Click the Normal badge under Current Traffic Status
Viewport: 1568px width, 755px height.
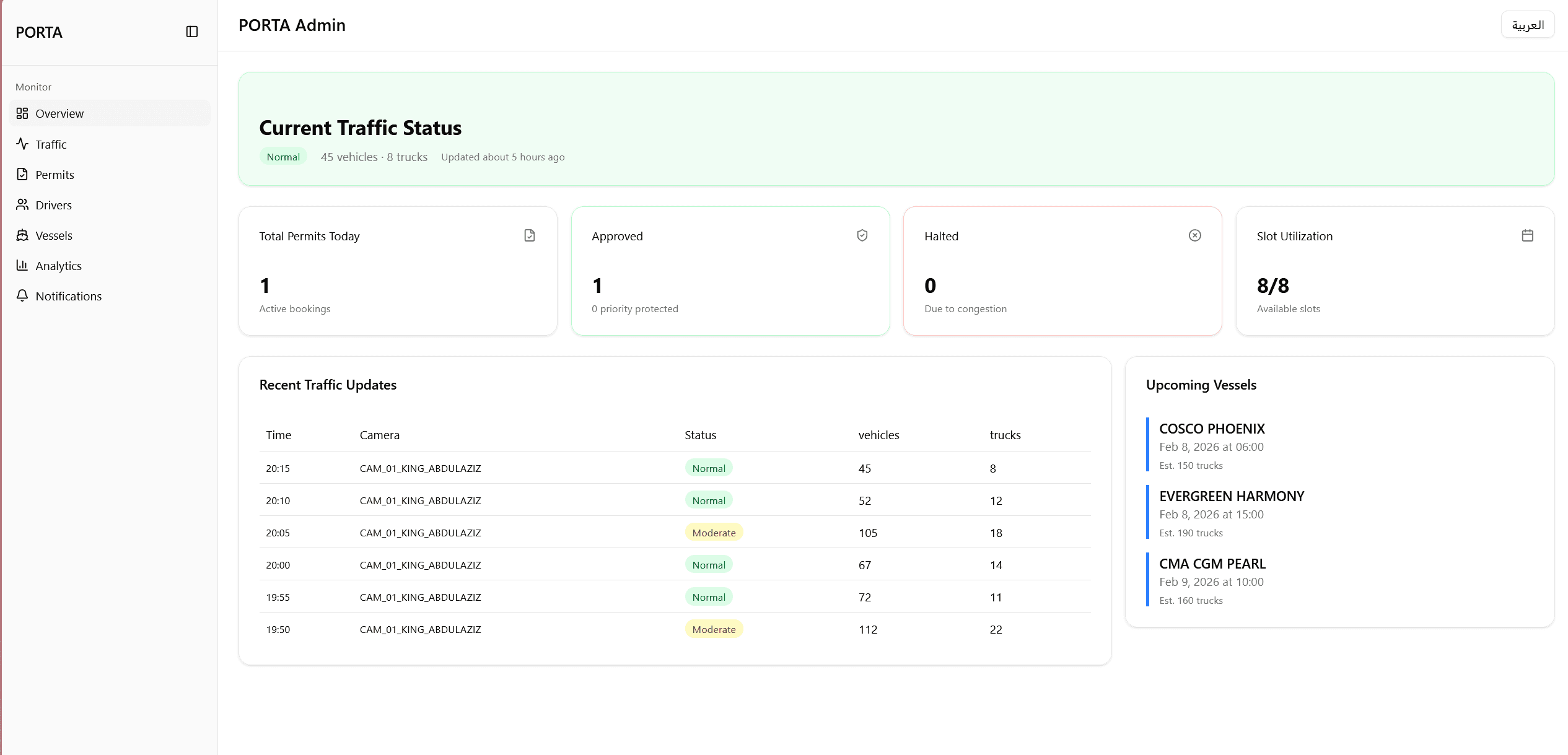coord(283,157)
